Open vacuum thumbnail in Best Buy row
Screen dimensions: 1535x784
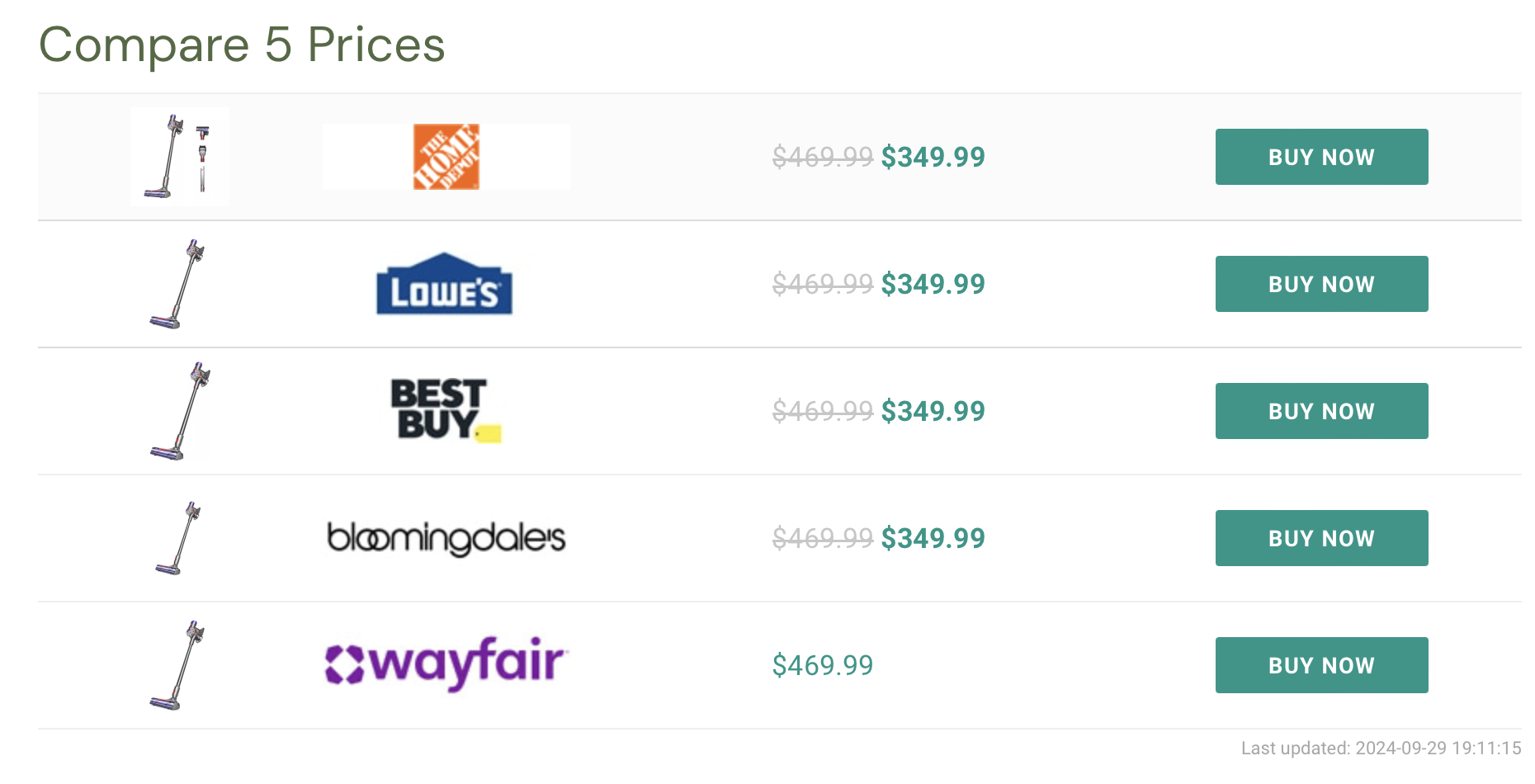(181, 411)
